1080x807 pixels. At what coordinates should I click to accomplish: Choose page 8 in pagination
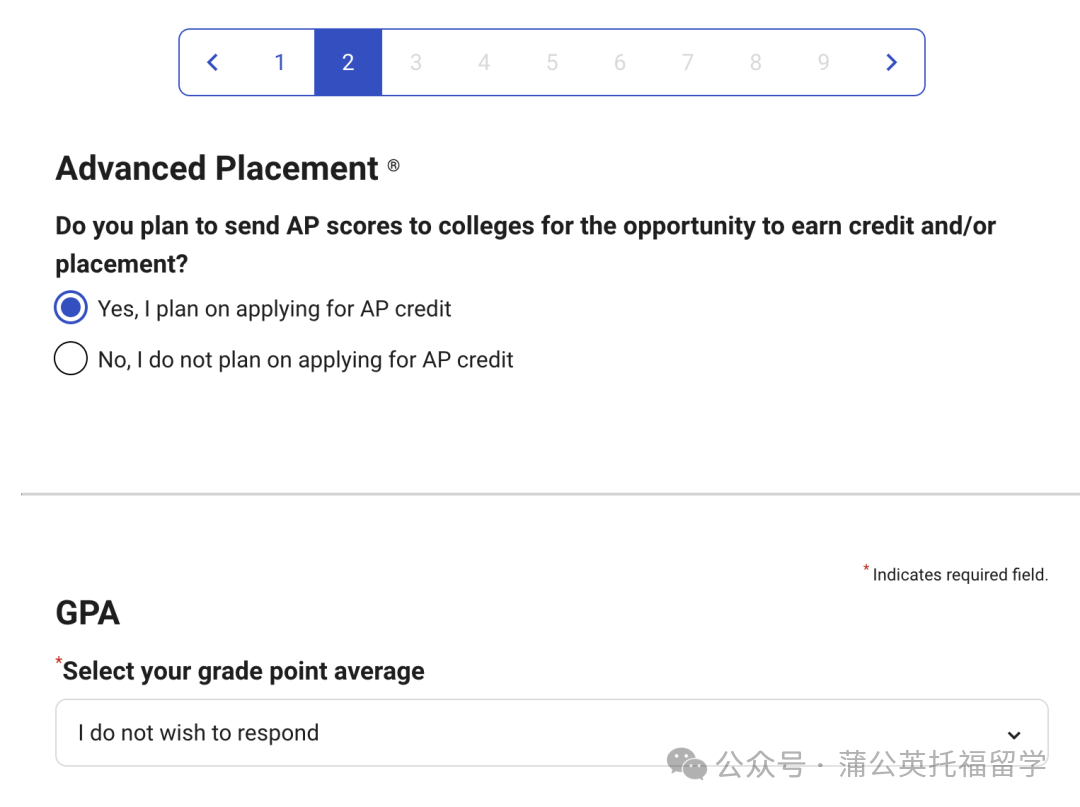[x=756, y=63]
